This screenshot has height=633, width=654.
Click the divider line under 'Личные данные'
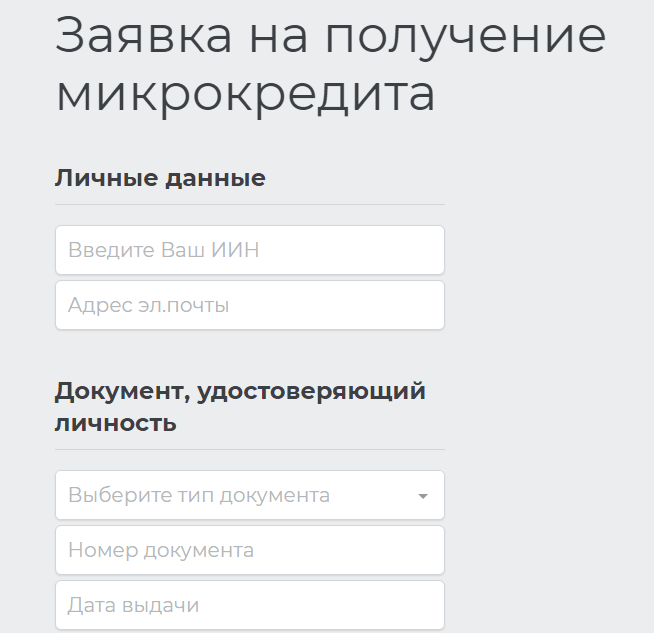[249, 204]
